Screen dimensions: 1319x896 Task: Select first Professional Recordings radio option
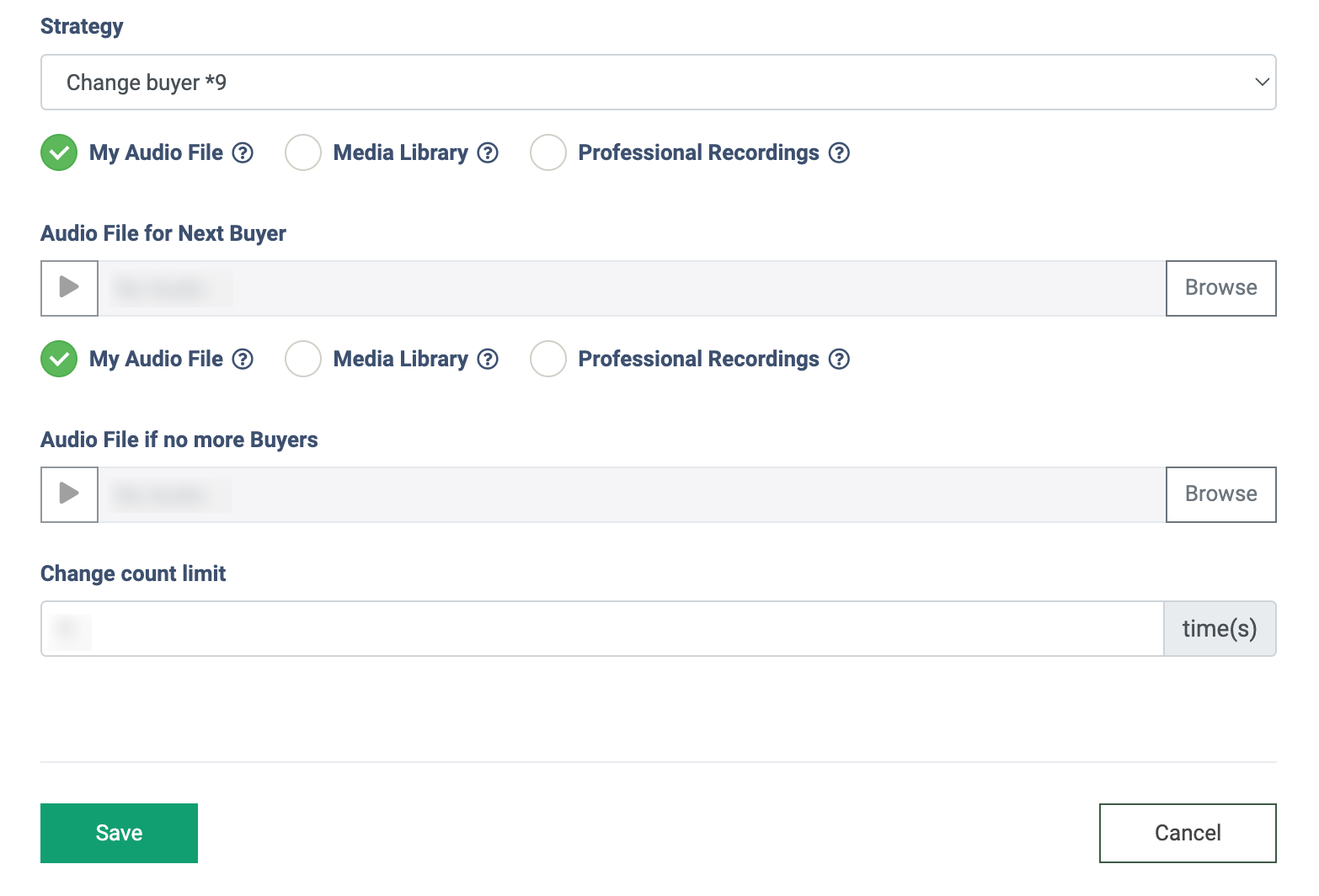548,152
